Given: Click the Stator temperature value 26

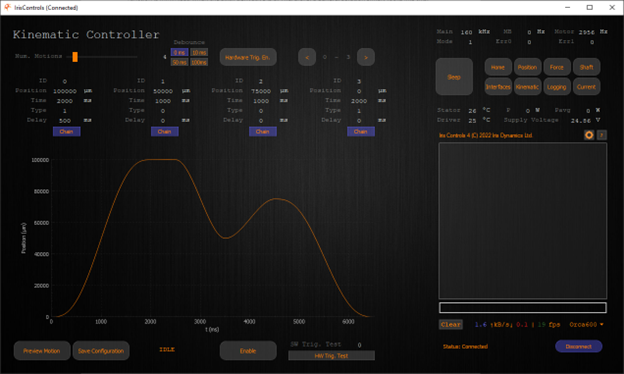Looking at the screenshot, I should click(x=472, y=111).
